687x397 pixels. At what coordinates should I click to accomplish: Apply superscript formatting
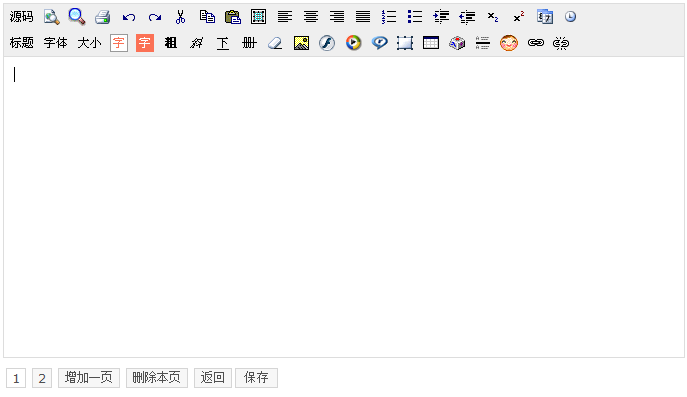pos(519,17)
